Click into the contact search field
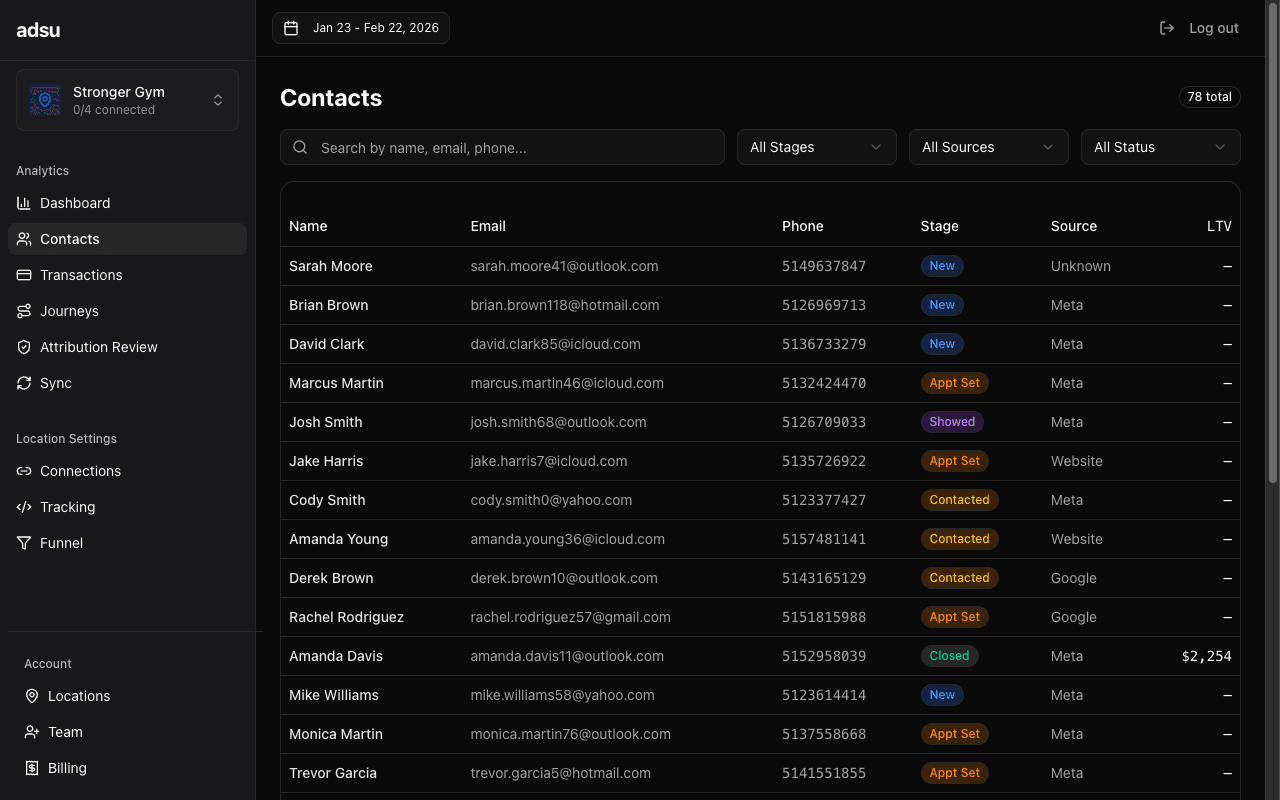The width and height of the screenshot is (1280, 800). click(x=502, y=147)
